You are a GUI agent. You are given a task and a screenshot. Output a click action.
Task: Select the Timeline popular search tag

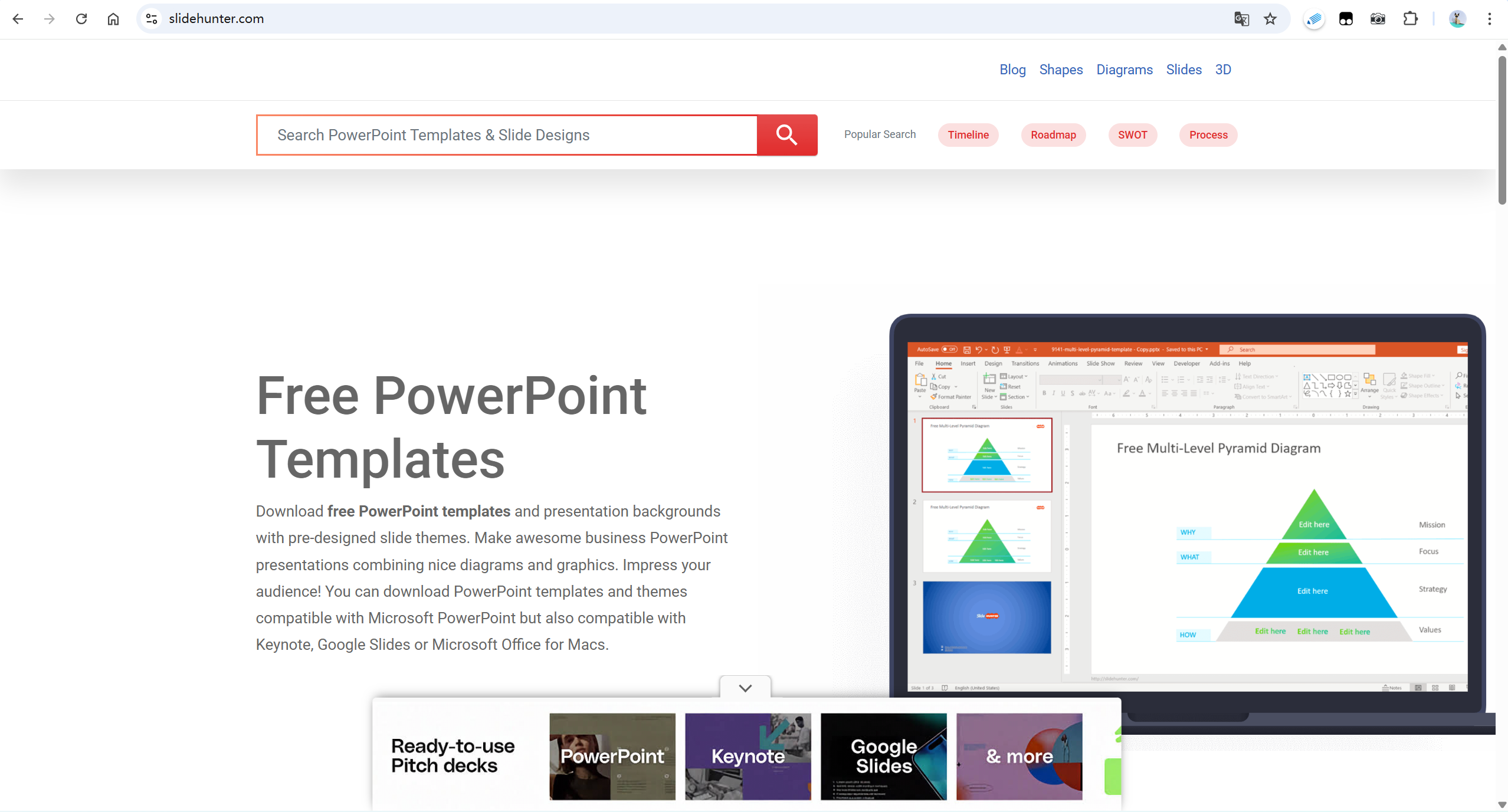968,135
